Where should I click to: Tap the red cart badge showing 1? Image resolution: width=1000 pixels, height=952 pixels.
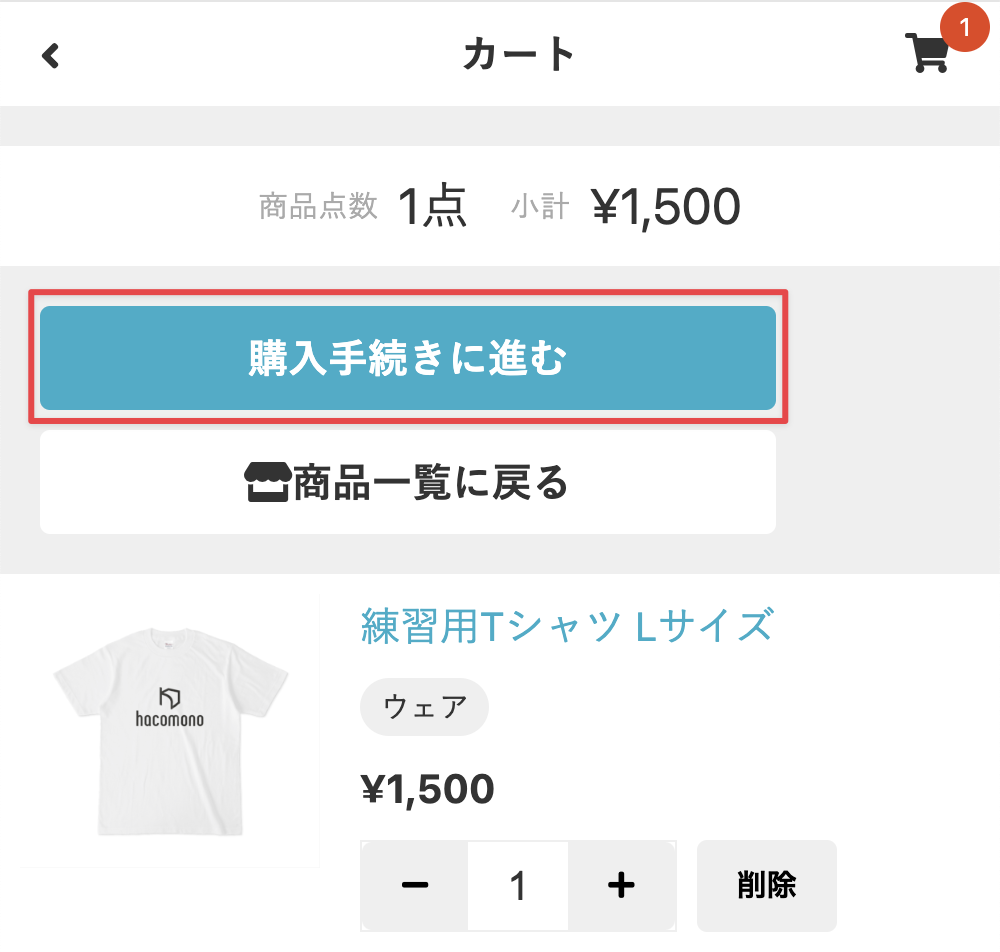click(x=964, y=27)
